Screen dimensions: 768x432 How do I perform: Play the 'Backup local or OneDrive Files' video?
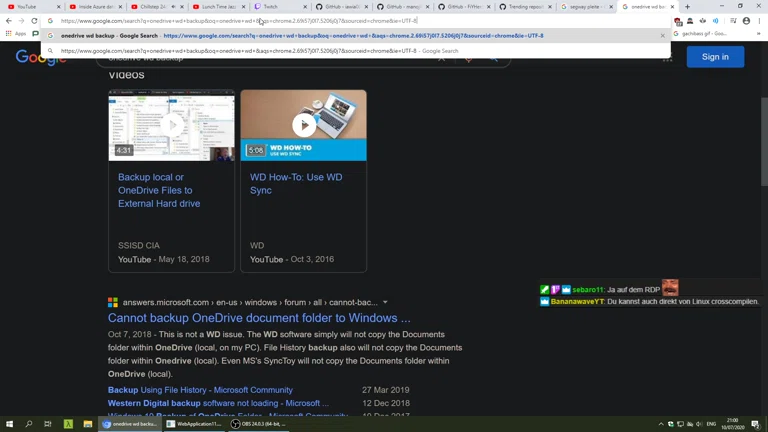[171, 125]
